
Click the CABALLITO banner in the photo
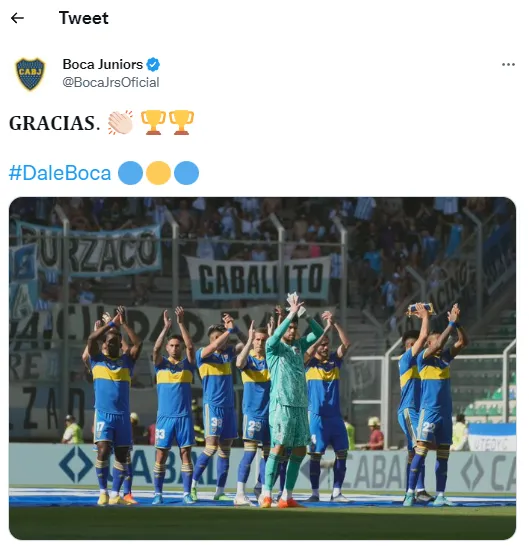click(x=258, y=278)
